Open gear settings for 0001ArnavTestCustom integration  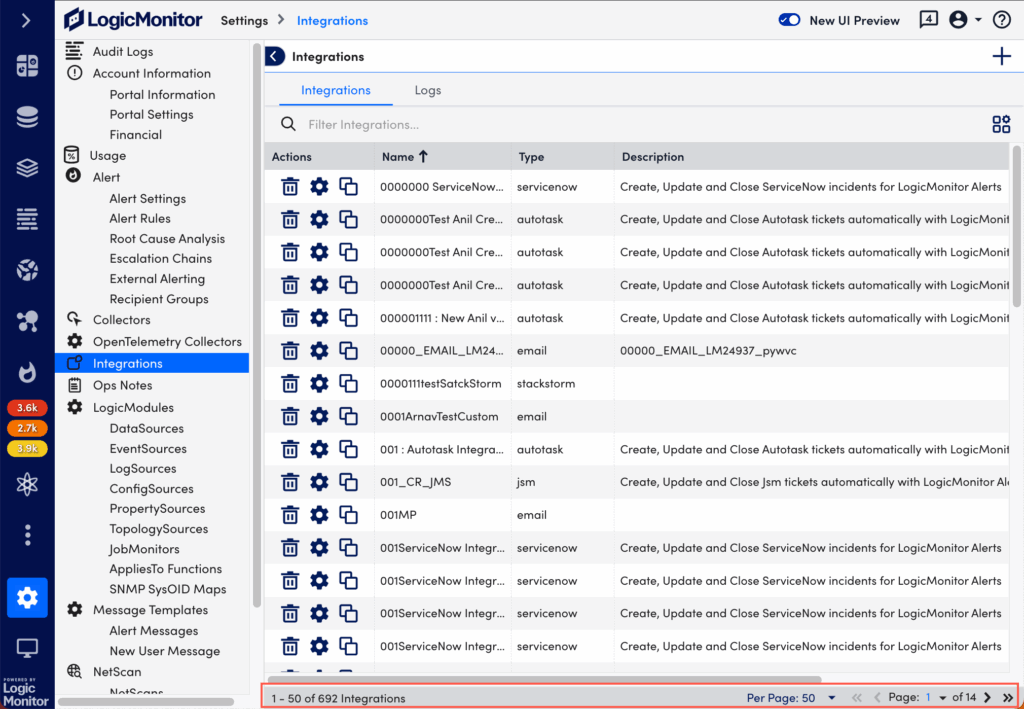(x=319, y=417)
